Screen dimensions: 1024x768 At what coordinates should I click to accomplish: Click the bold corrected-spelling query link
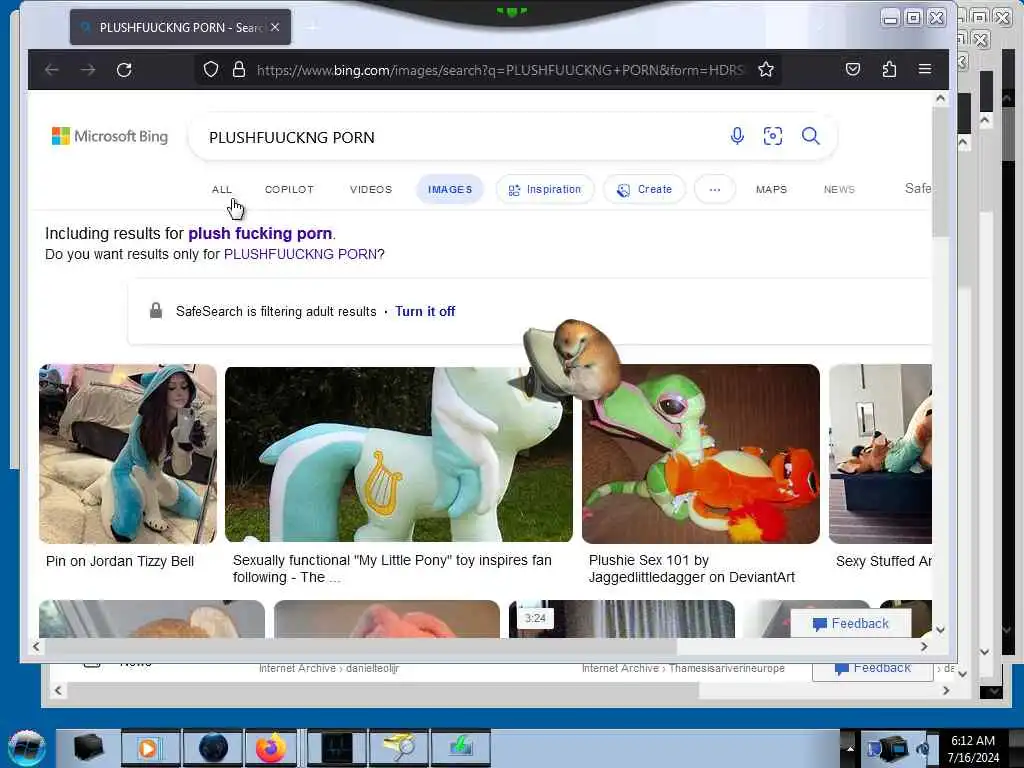click(260, 233)
